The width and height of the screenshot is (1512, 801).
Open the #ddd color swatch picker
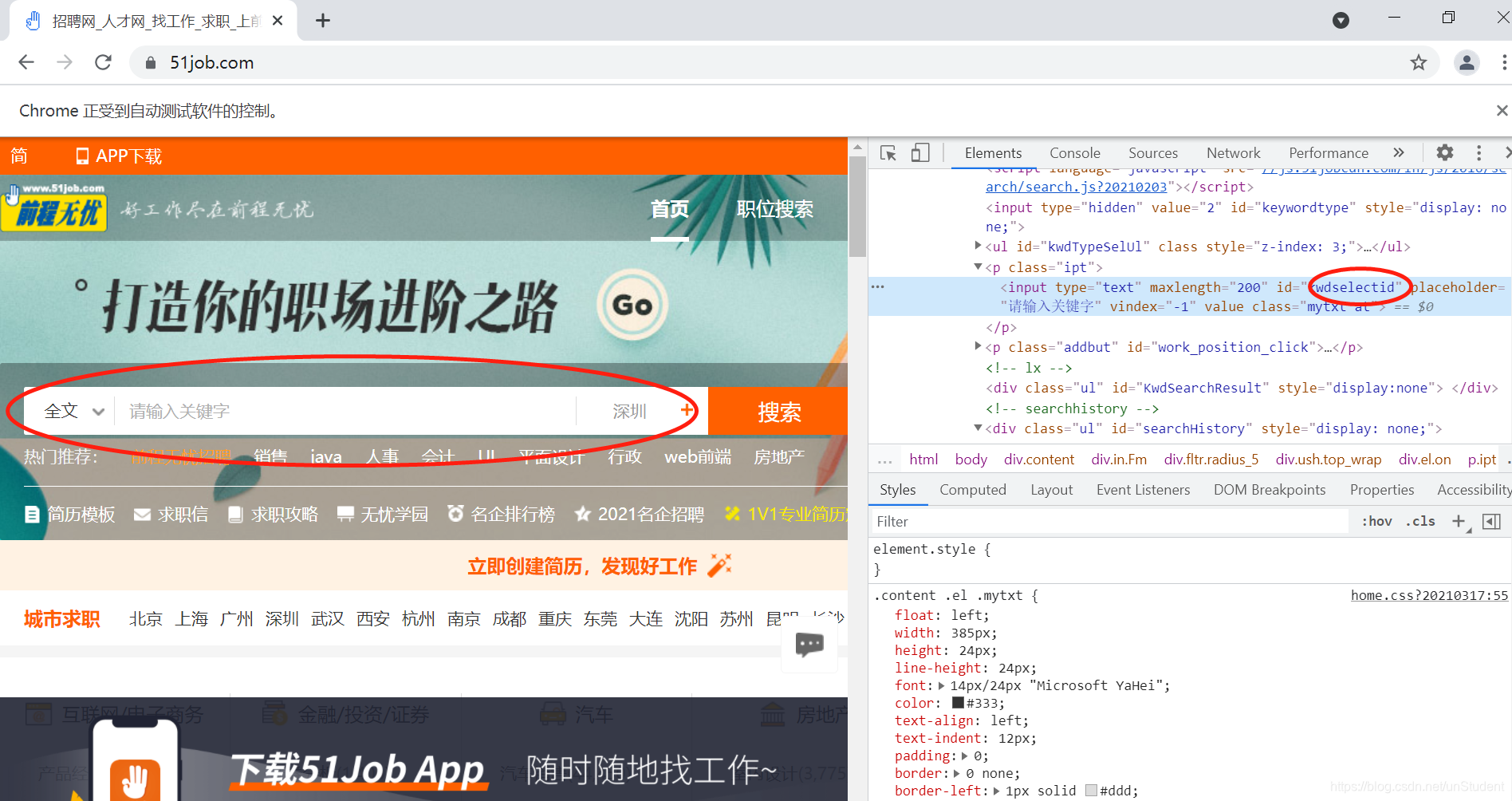click(x=1091, y=791)
